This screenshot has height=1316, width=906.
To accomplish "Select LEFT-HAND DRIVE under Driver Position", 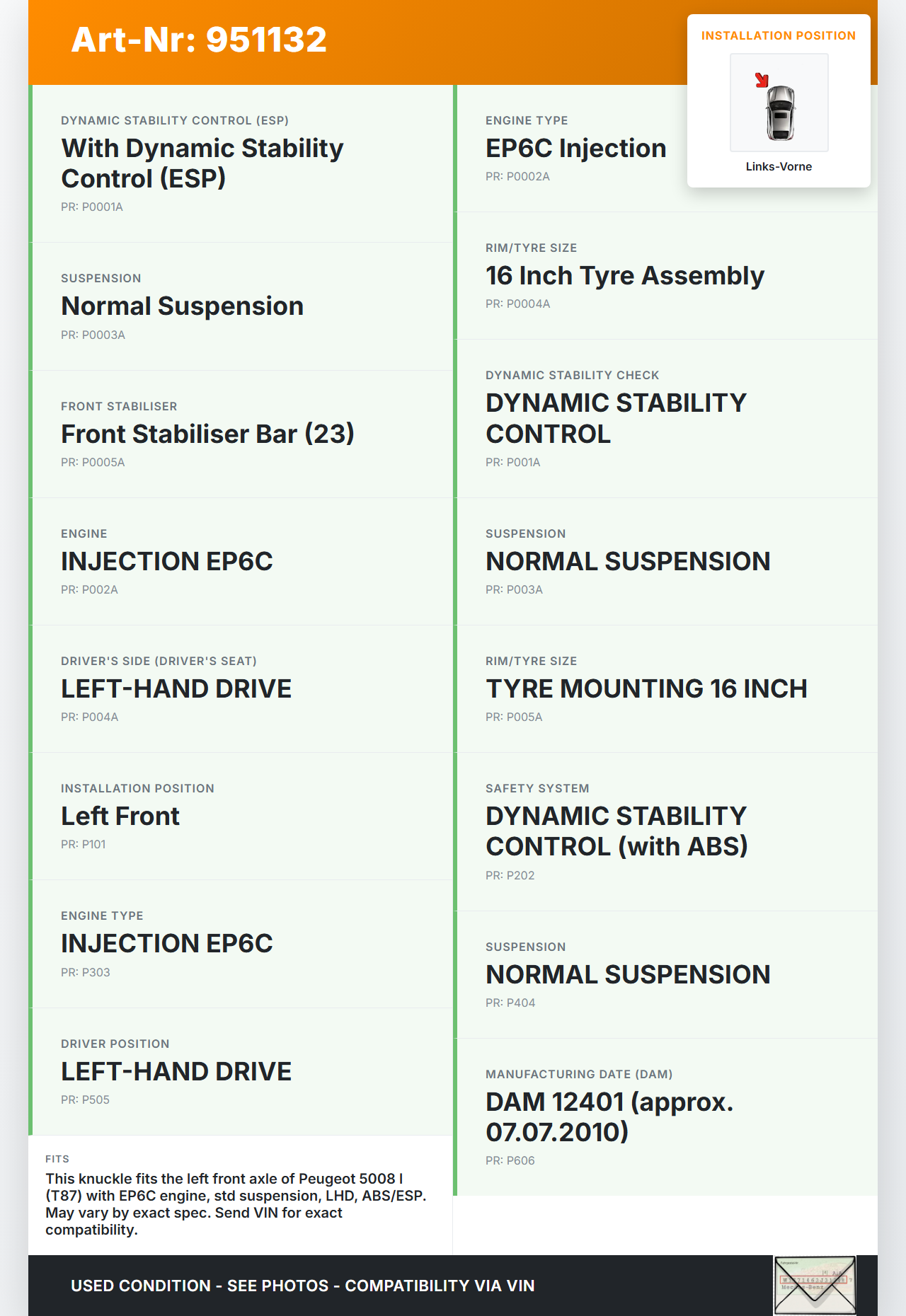I will click(x=176, y=1071).
